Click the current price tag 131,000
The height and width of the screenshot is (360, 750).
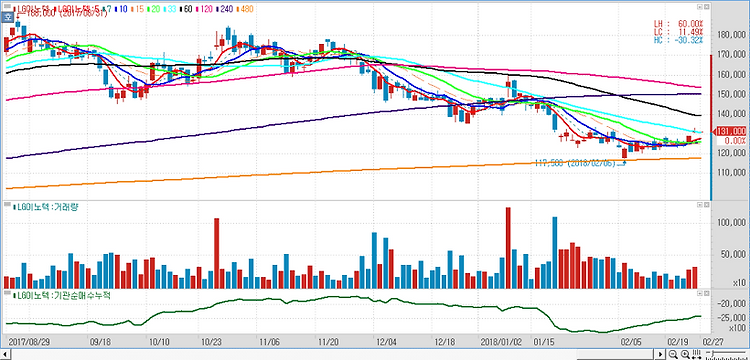(730, 131)
